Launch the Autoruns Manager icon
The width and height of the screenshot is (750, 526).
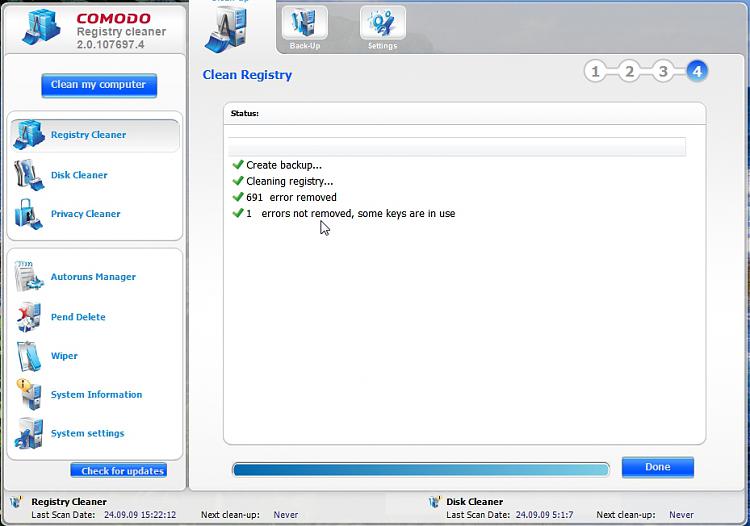coord(29,276)
